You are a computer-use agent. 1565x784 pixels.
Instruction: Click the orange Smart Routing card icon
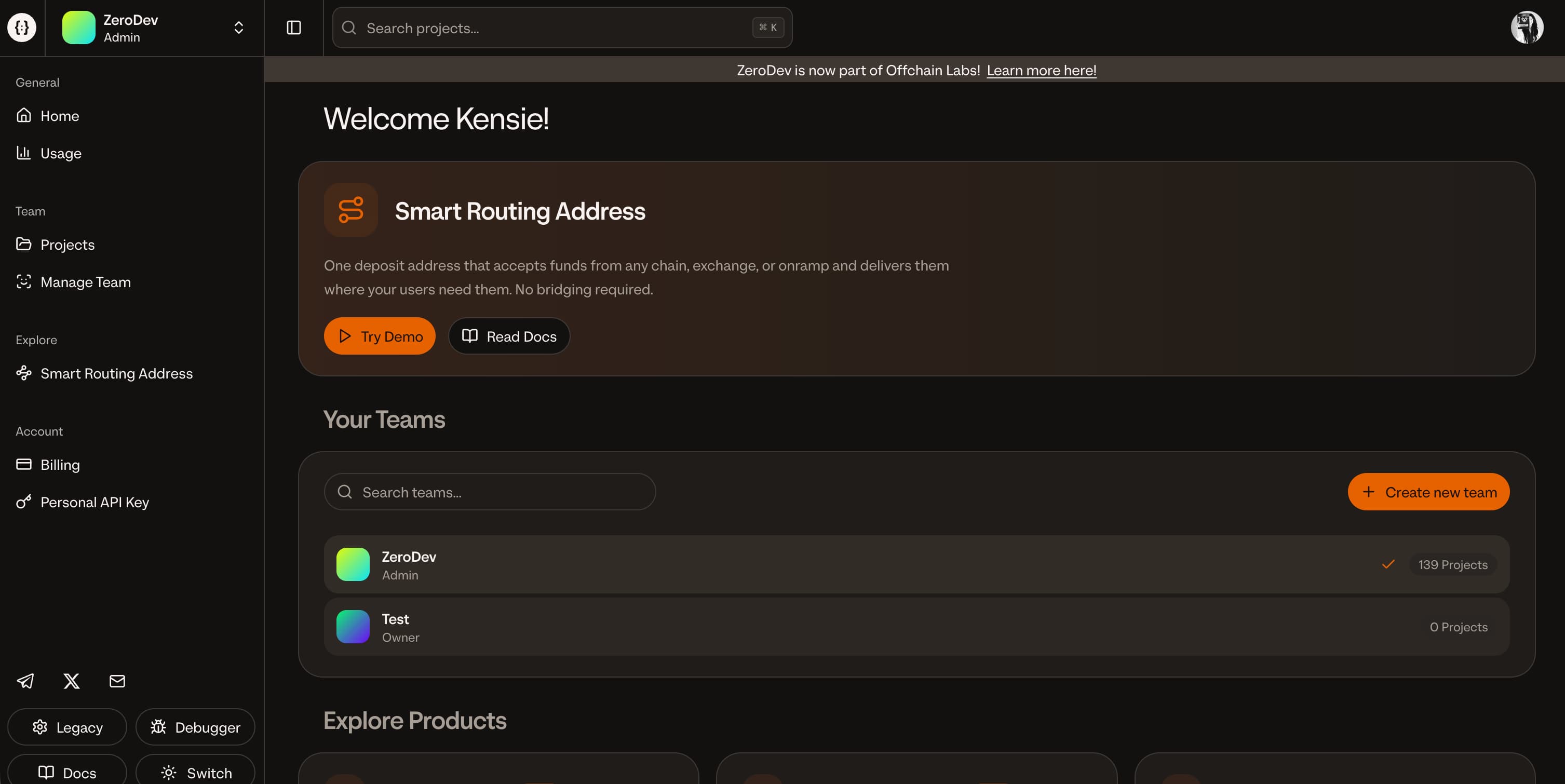pyautogui.click(x=350, y=210)
